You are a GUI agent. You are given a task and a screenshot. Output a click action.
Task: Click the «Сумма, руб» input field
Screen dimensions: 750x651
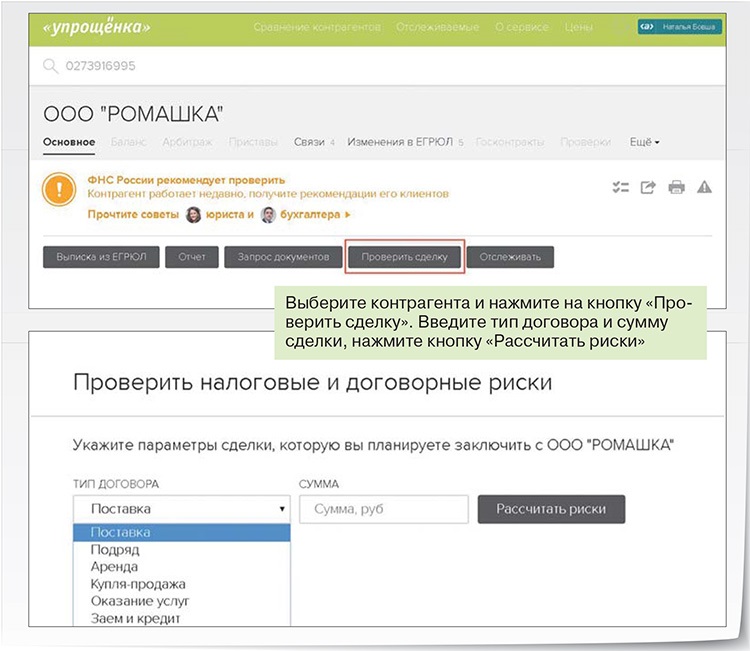click(383, 509)
